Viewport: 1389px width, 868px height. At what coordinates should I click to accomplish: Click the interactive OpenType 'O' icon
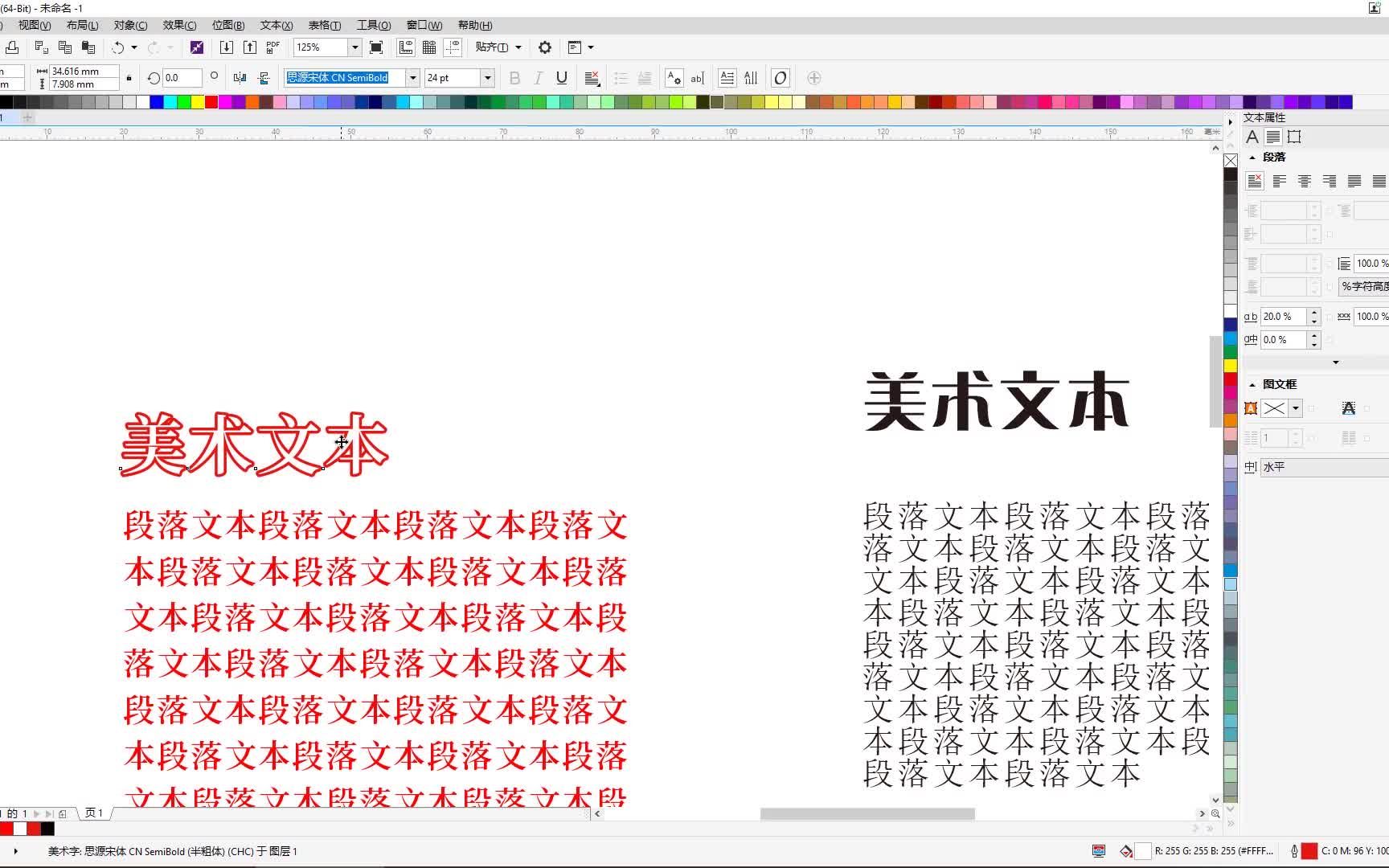(781, 78)
